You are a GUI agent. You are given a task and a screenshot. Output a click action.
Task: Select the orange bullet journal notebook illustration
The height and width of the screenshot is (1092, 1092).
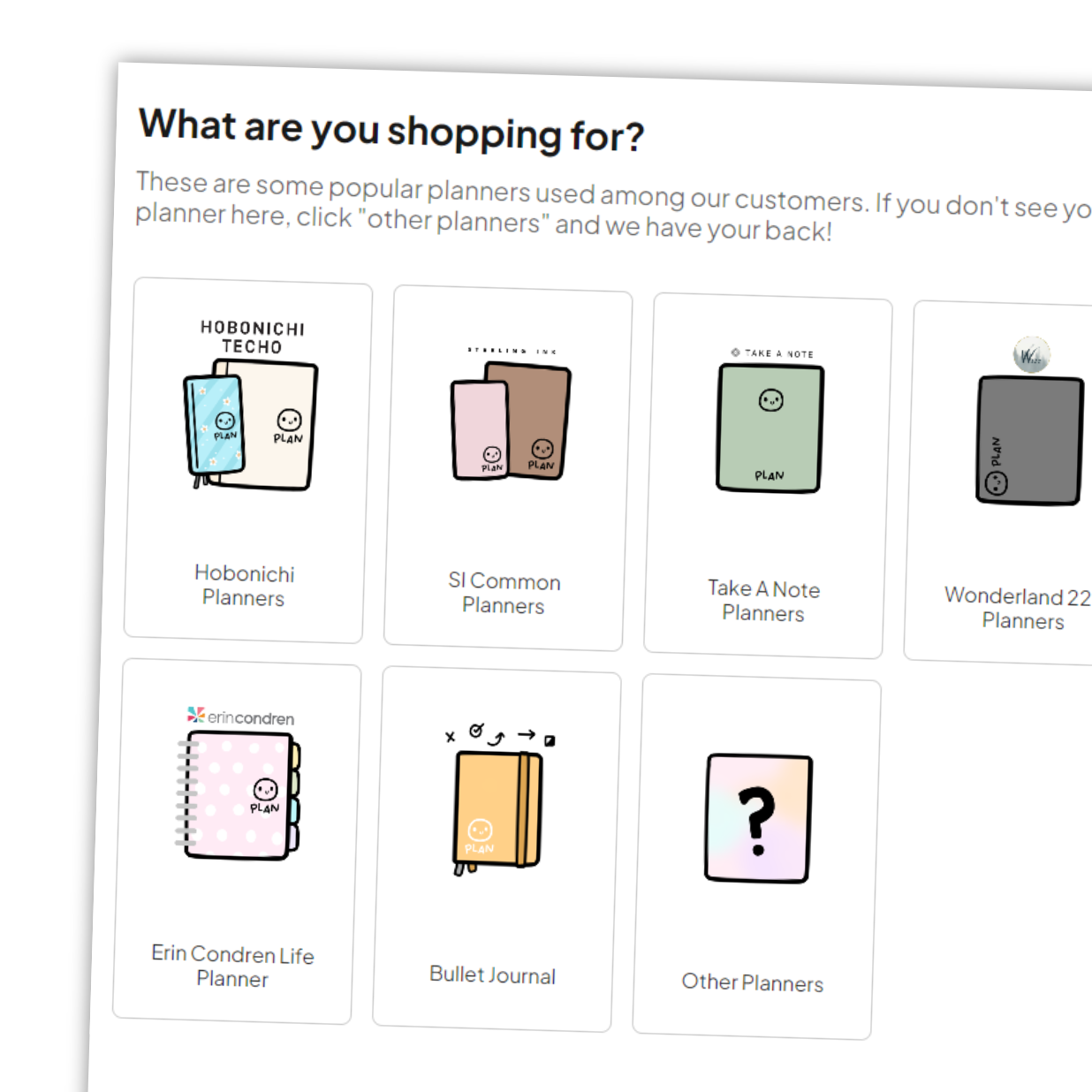tap(497, 810)
